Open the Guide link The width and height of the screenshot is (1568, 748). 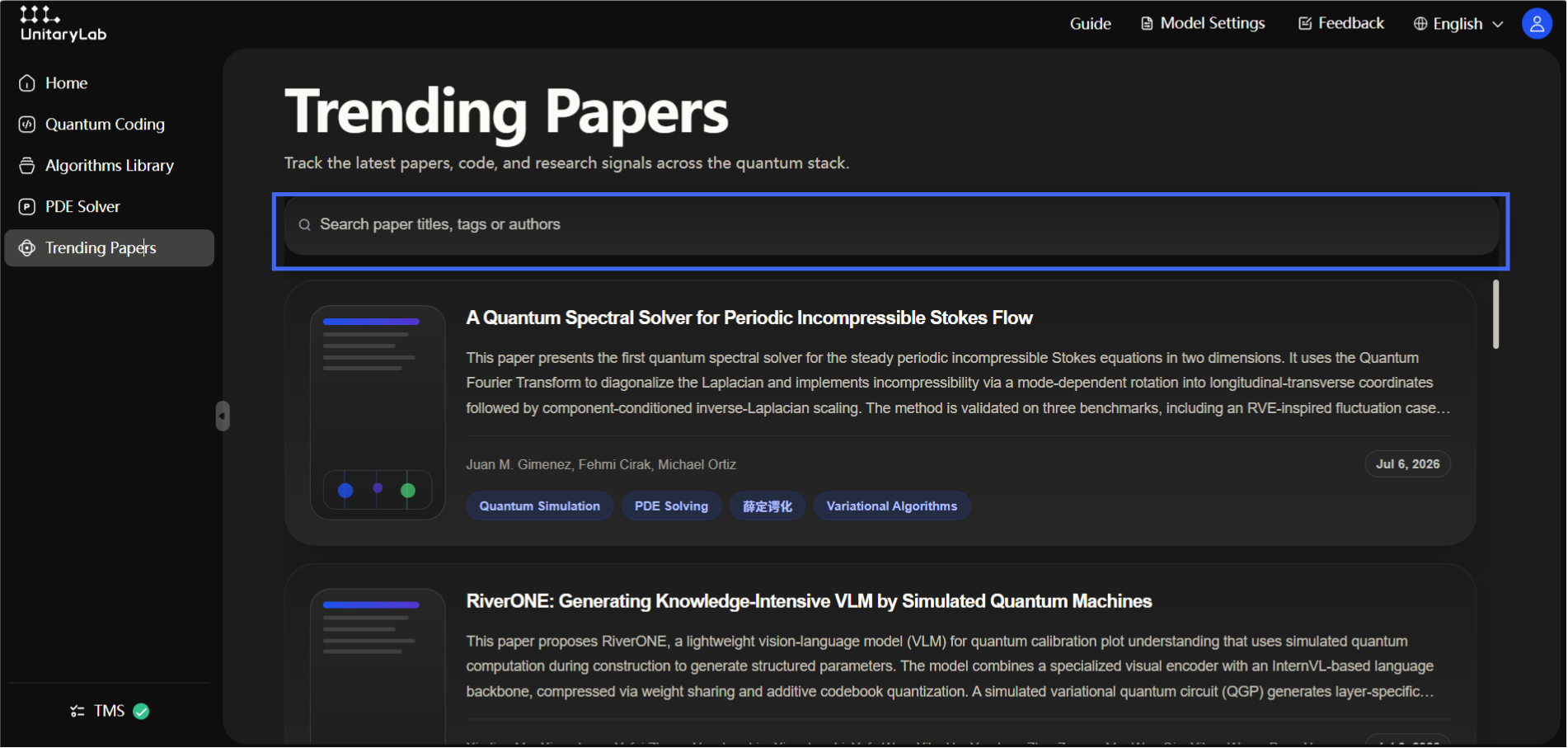point(1090,24)
